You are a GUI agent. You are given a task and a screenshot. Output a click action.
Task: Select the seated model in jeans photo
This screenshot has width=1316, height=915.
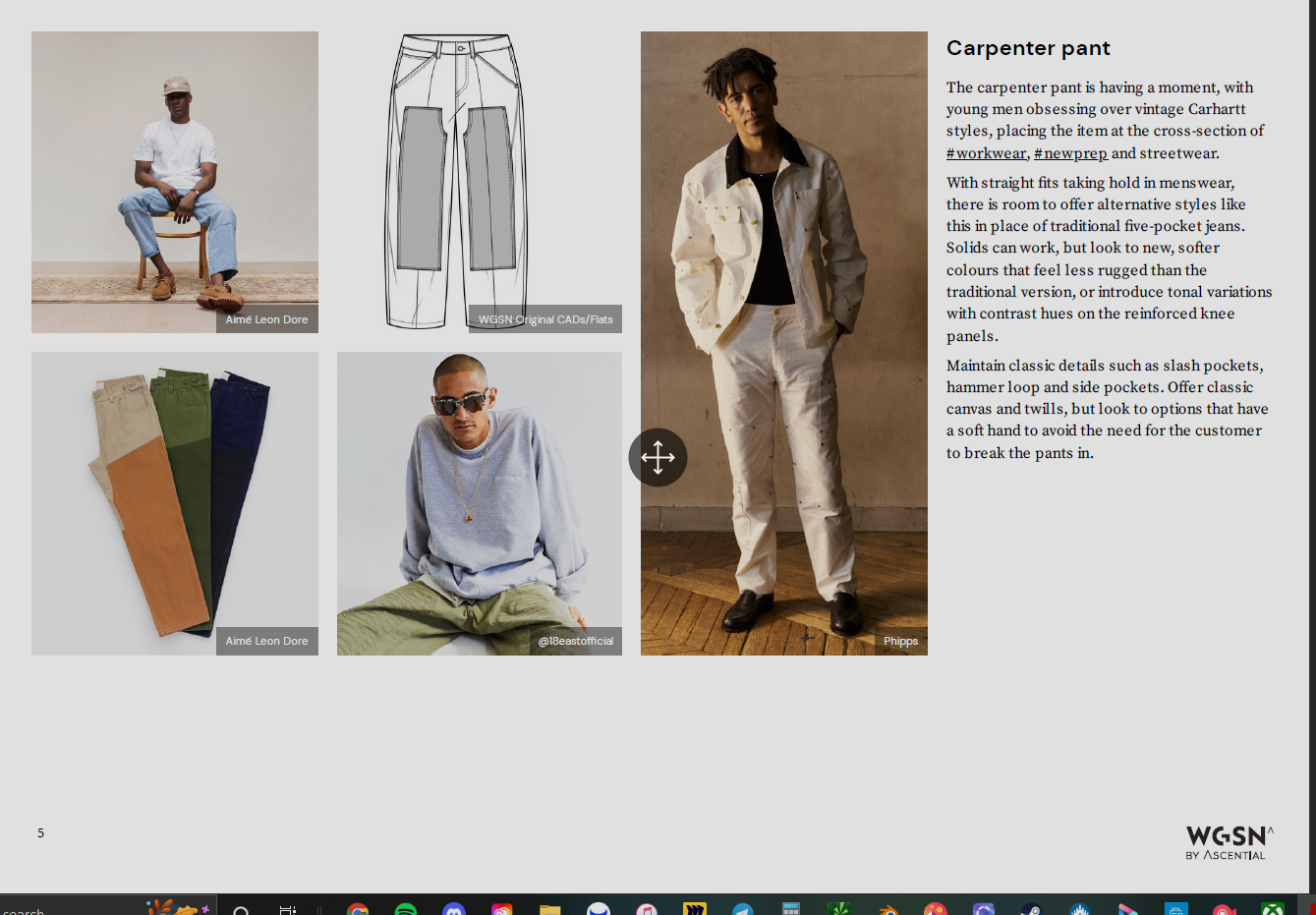click(175, 182)
